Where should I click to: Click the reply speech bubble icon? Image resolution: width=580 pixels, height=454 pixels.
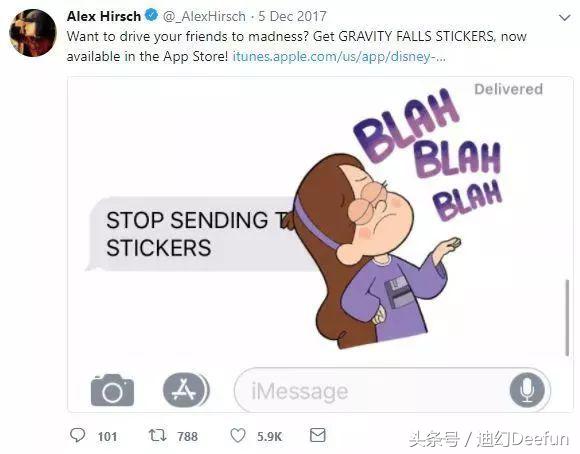coord(78,435)
